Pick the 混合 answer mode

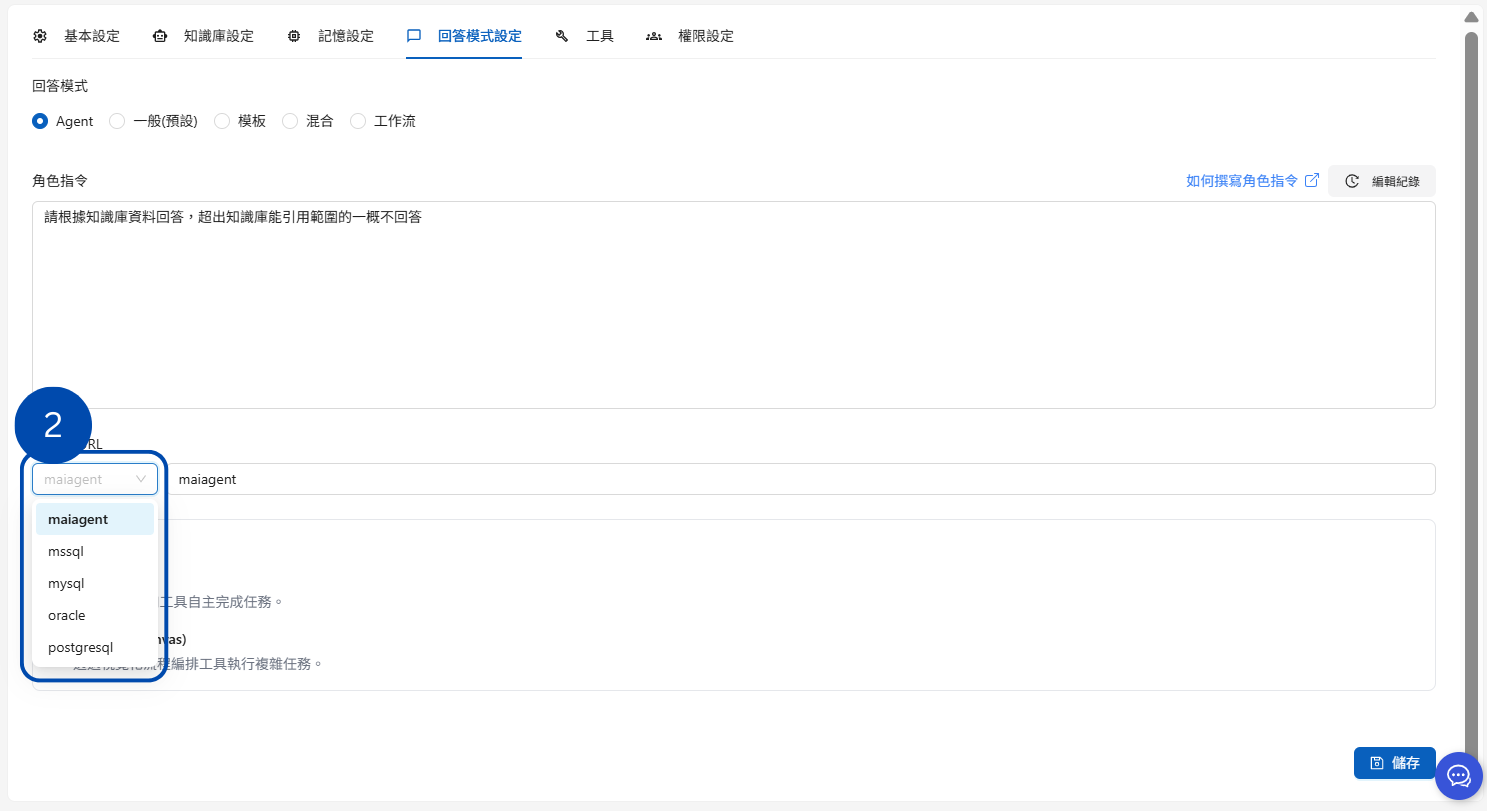290,121
